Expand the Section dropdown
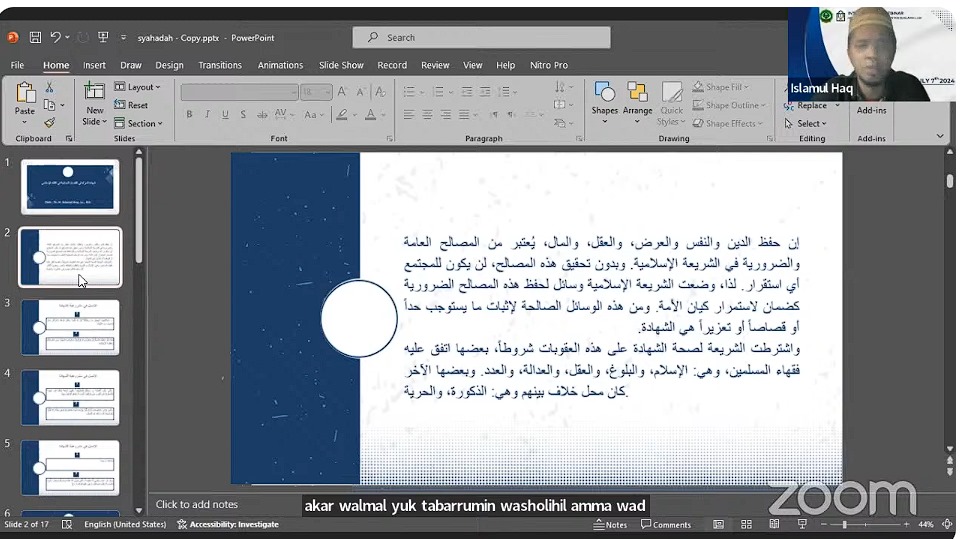This screenshot has height=539, width=960. (138, 124)
